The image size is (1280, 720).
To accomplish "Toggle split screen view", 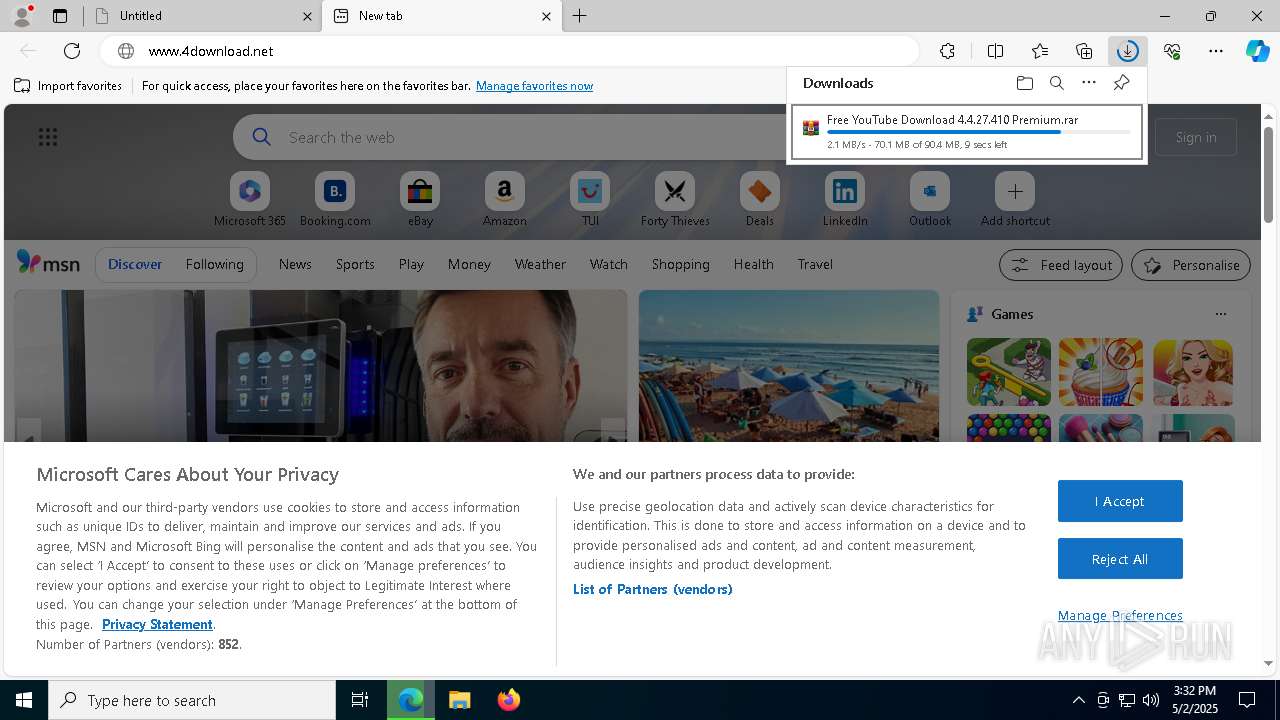I will coord(995,51).
